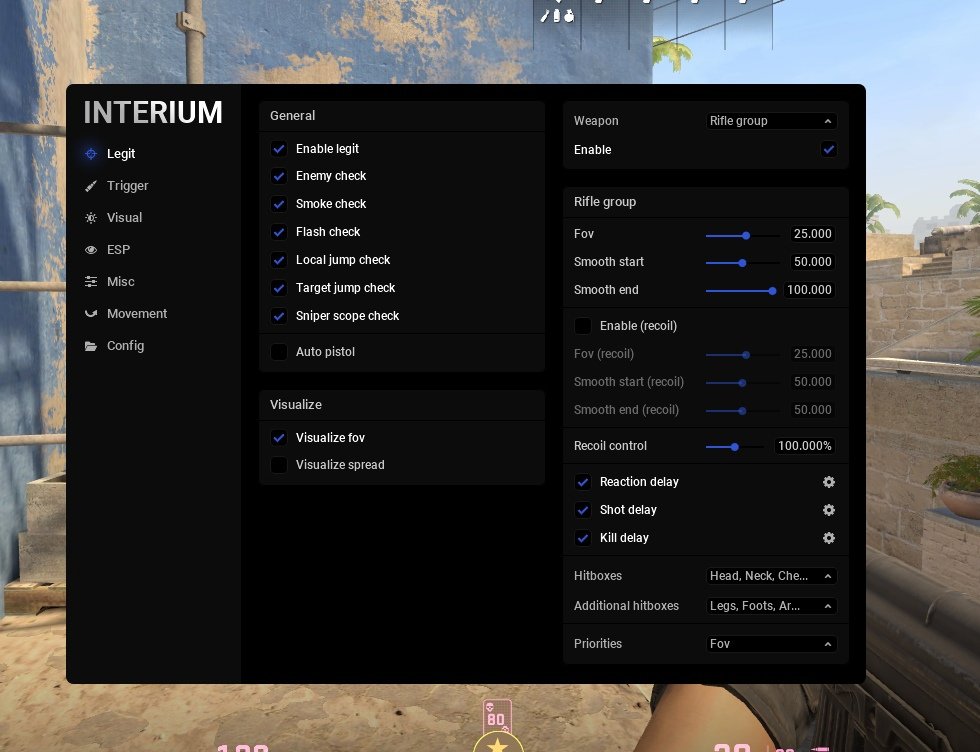Open Reaction delay gear settings
Image resolution: width=980 pixels, height=752 pixels.
click(829, 482)
